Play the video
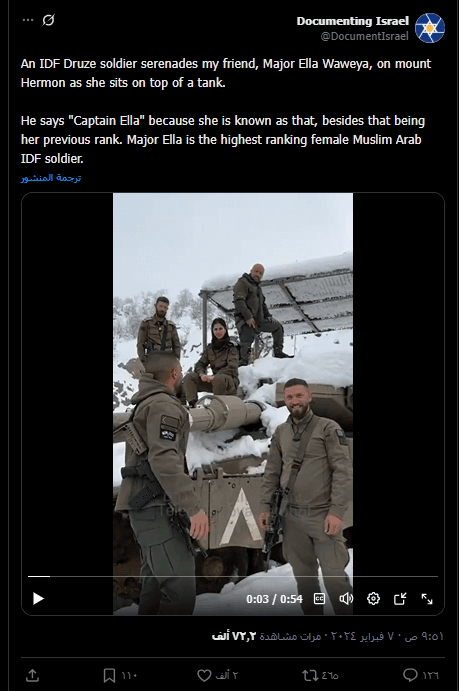The height and width of the screenshot is (691, 459). (38, 598)
